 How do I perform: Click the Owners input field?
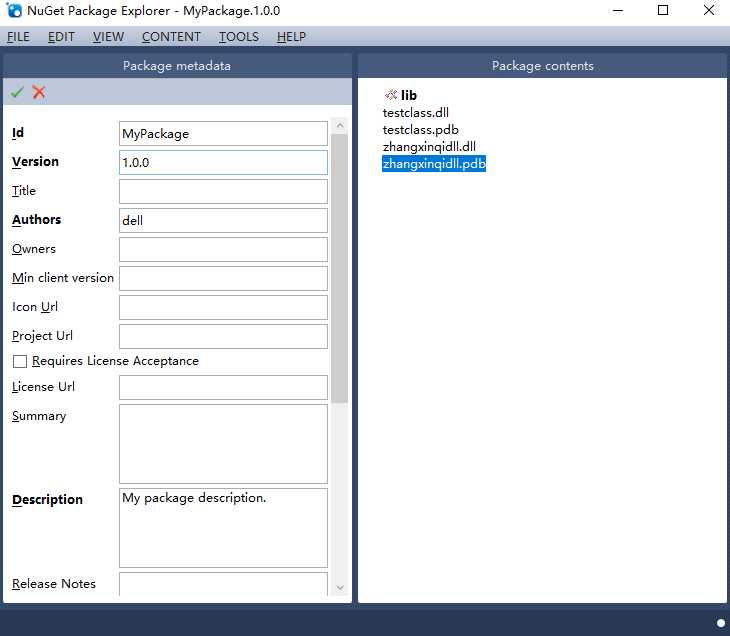tap(223, 250)
